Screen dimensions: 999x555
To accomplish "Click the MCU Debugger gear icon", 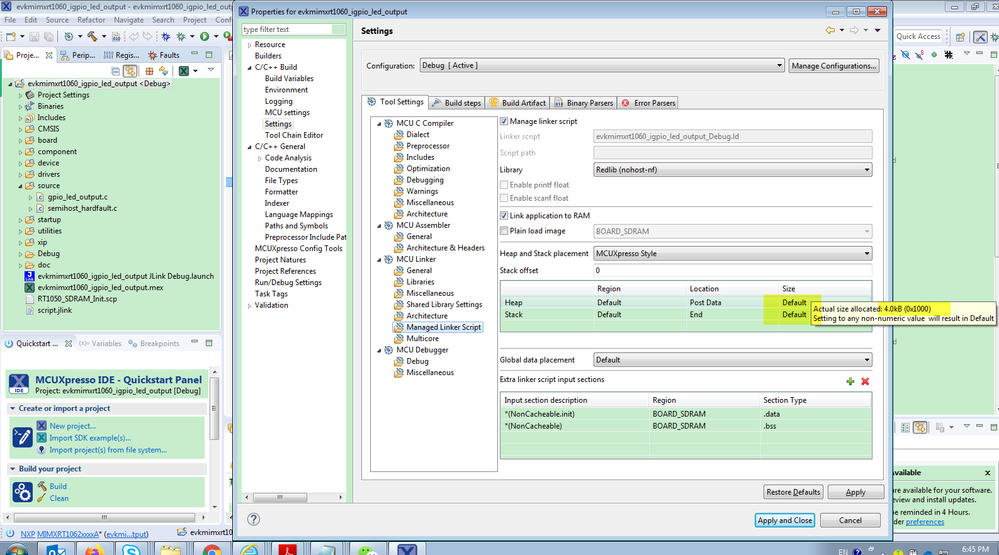I will click(x=388, y=350).
